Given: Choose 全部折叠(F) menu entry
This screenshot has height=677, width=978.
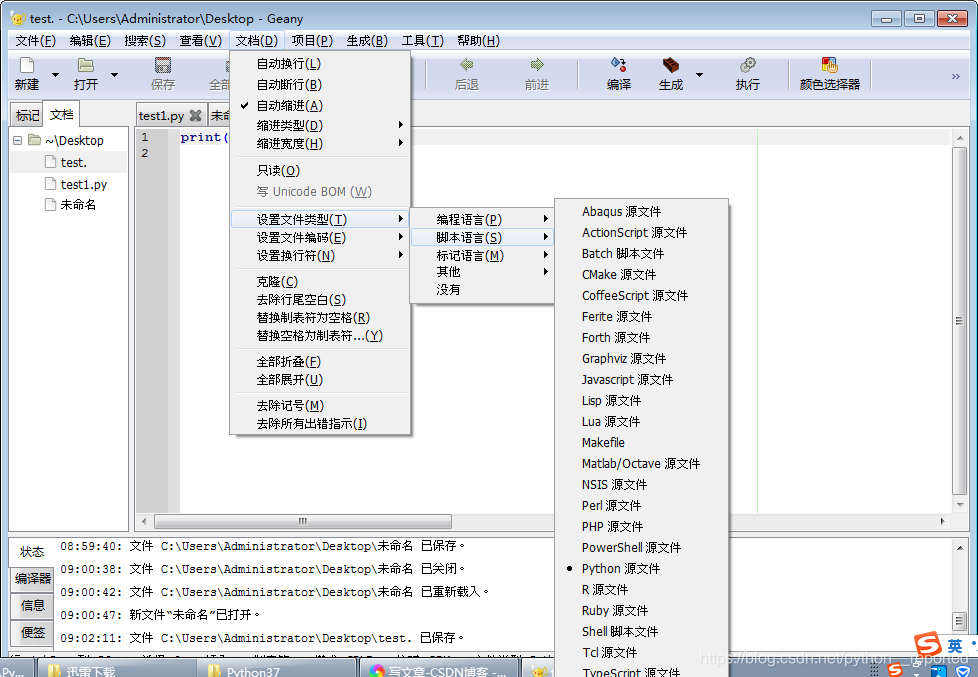Looking at the screenshot, I should pyautogui.click(x=321, y=362).
